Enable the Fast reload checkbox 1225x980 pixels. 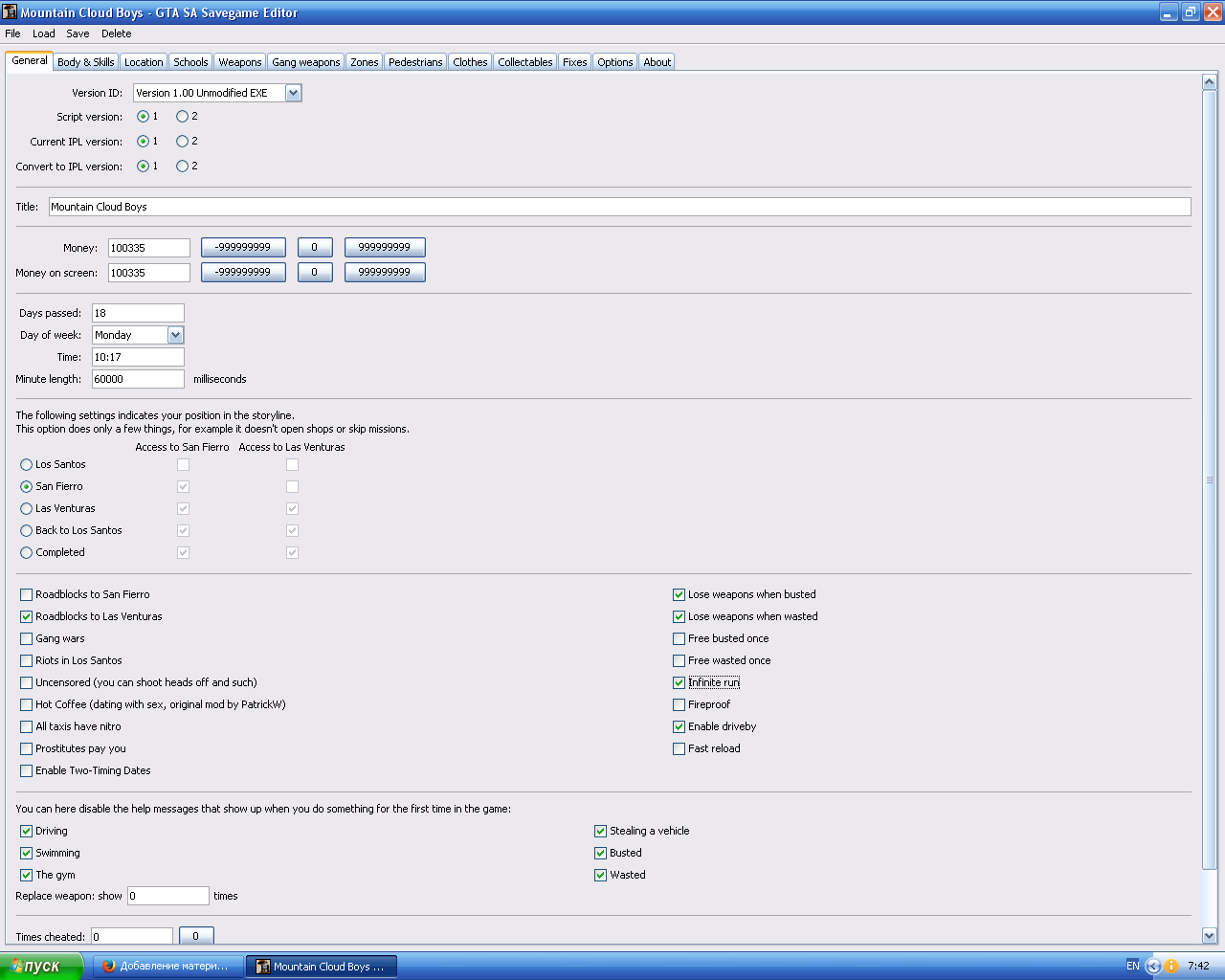pos(679,749)
